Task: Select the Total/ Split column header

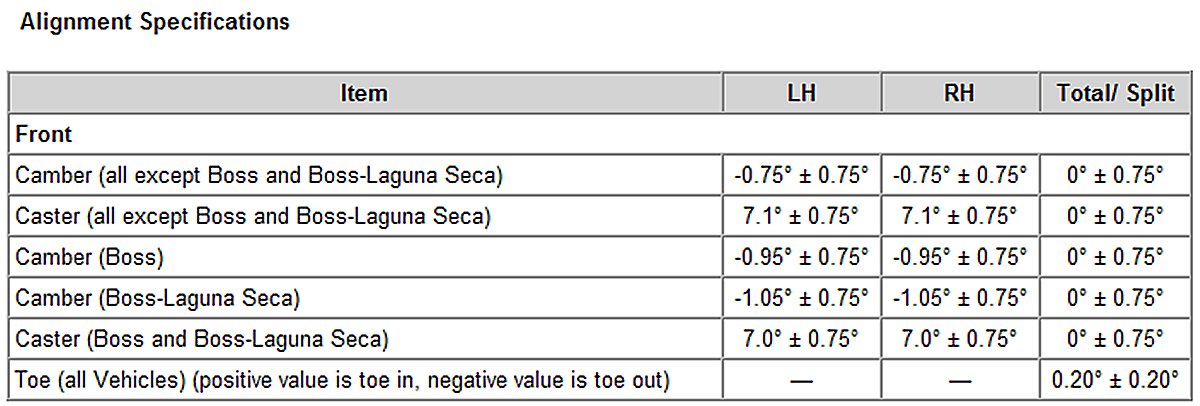Action: 1114,94
